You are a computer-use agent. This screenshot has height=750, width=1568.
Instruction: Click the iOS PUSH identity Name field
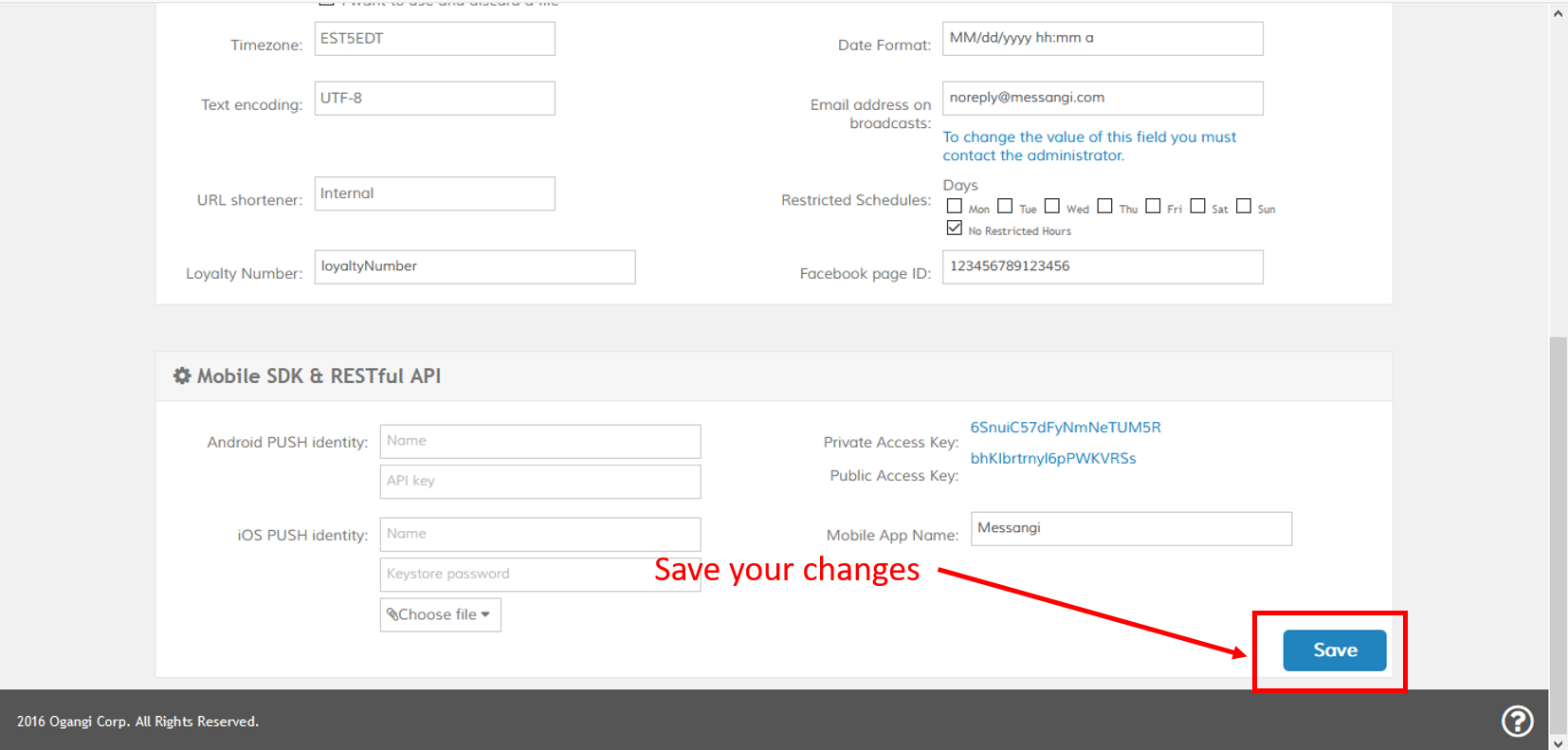(540, 534)
